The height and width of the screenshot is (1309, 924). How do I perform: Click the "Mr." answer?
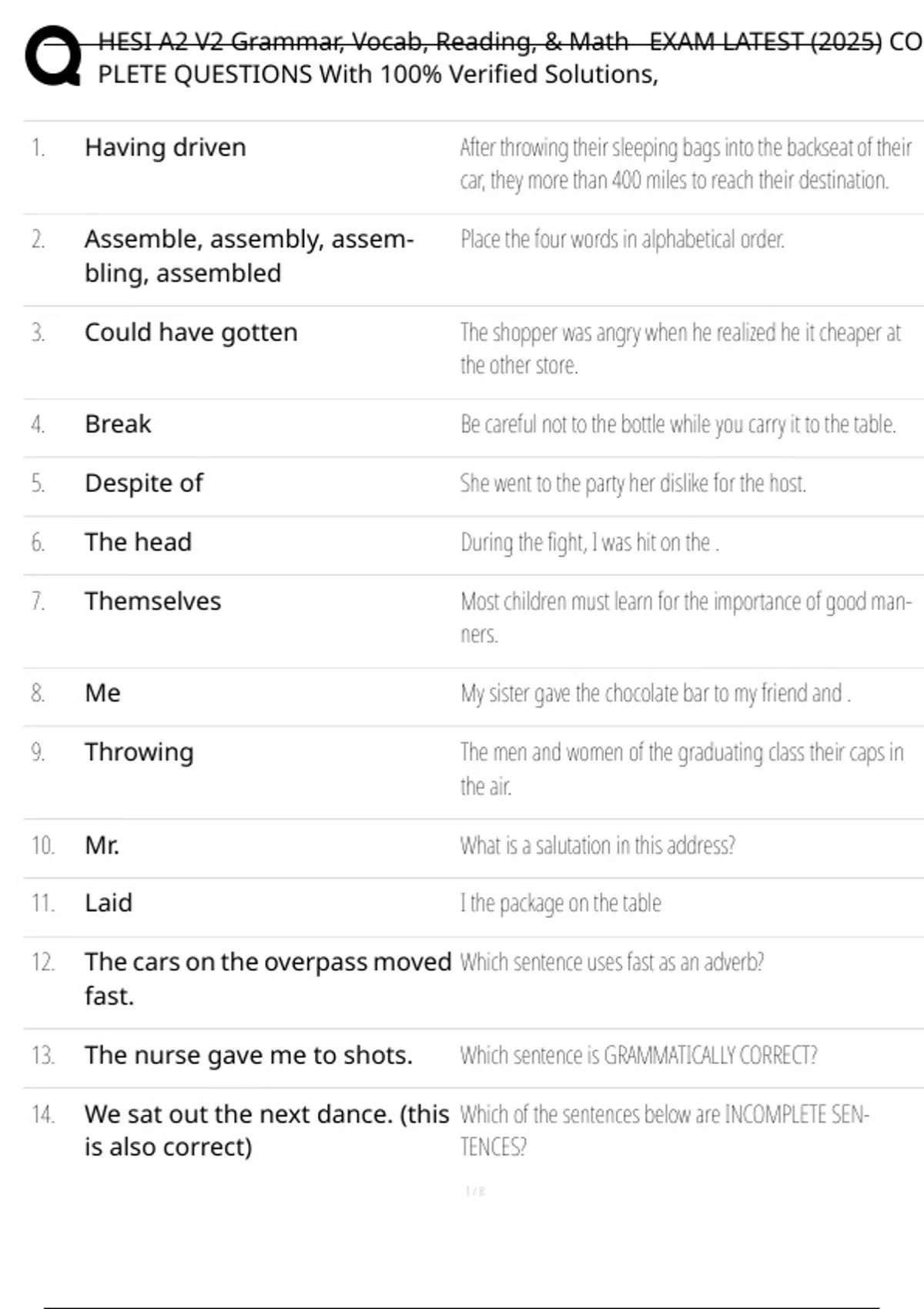click(102, 845)
